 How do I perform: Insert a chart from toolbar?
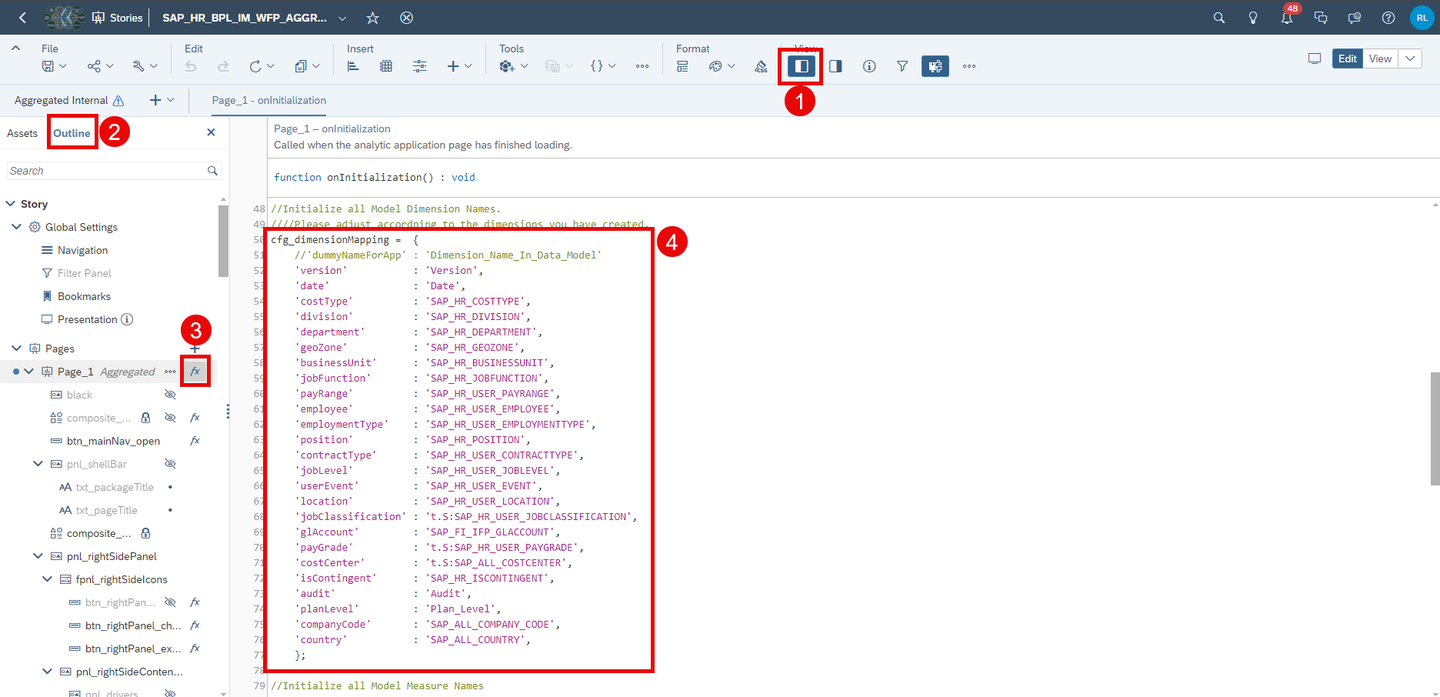click(x=353, y=66)
